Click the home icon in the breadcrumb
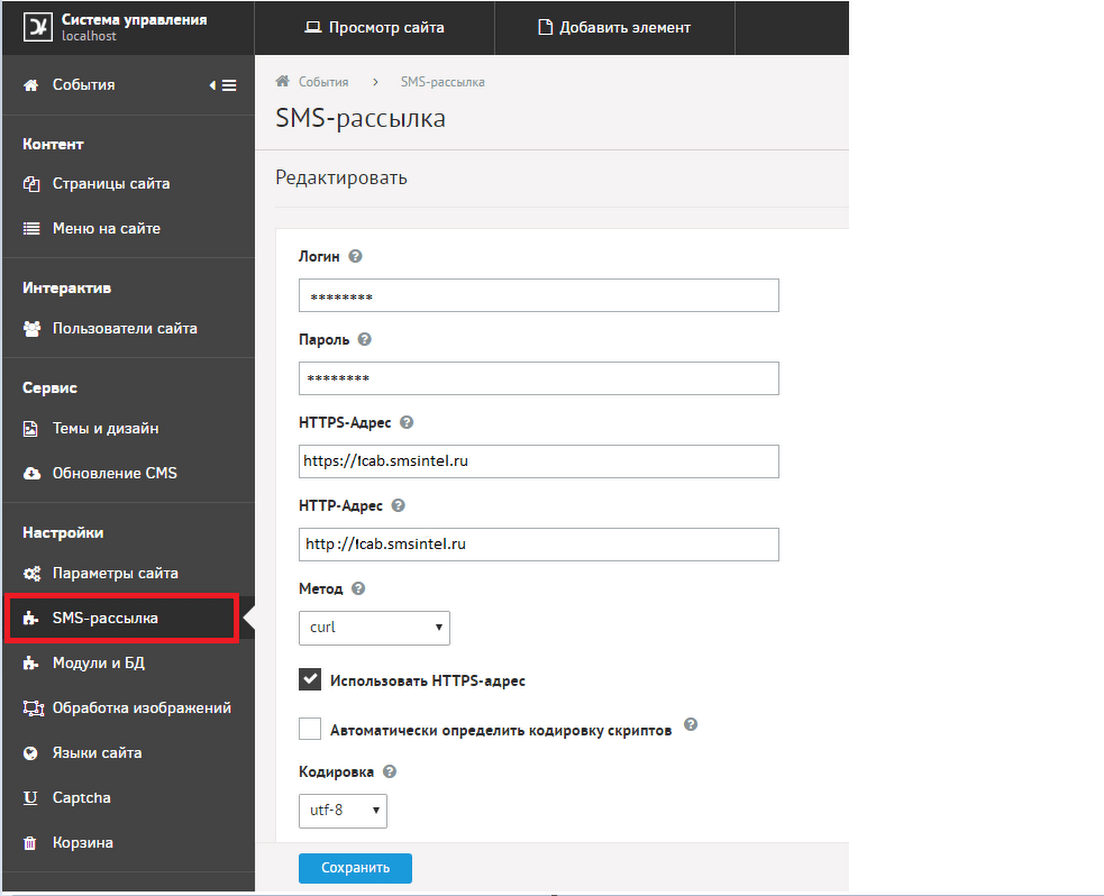The height and width of the screenshot is (896, 1104). pos(282,81)
